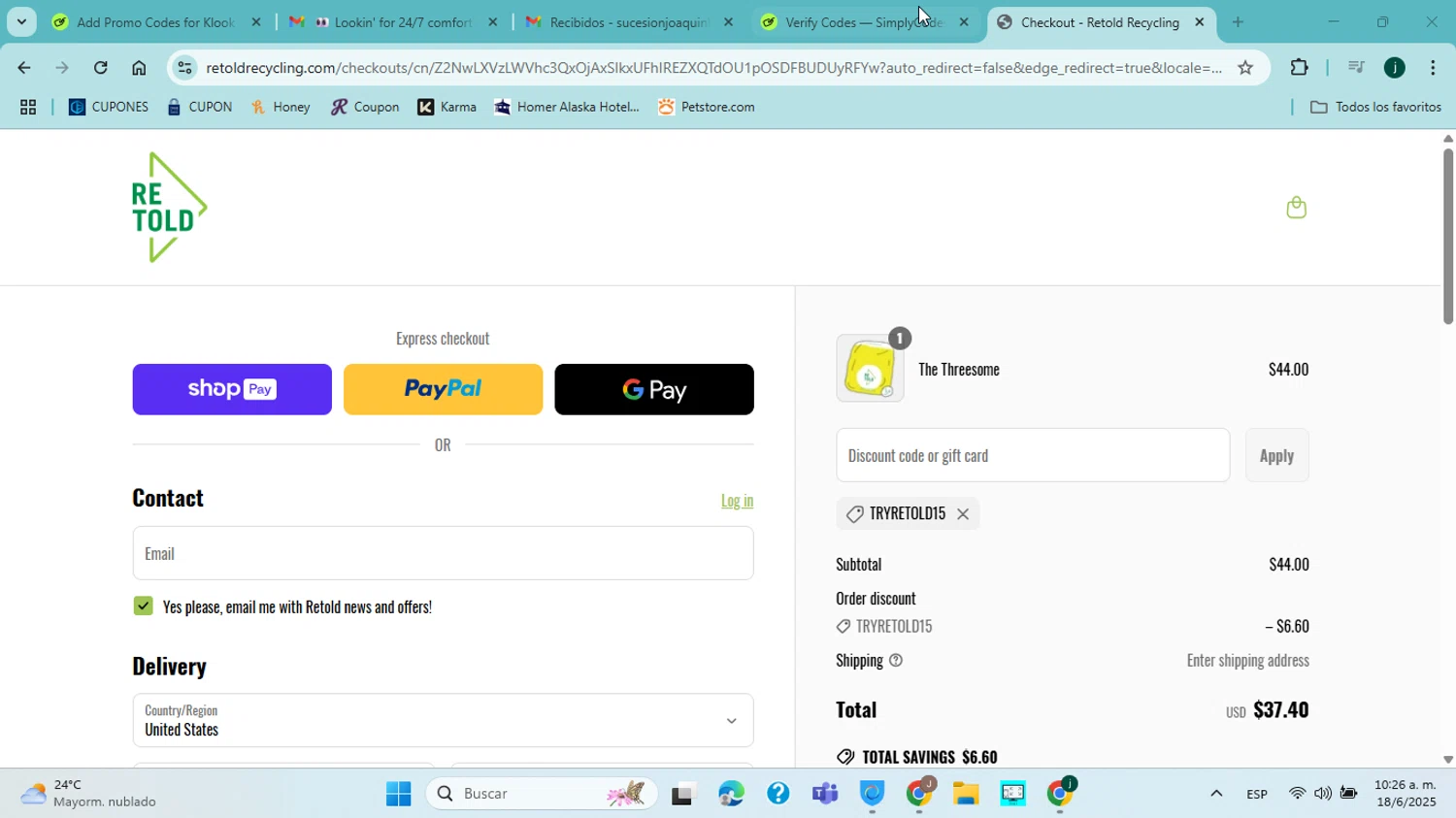Click the page vertical scrollbar
Screen dimensions: 1456x818
[x=1447, y=238]
